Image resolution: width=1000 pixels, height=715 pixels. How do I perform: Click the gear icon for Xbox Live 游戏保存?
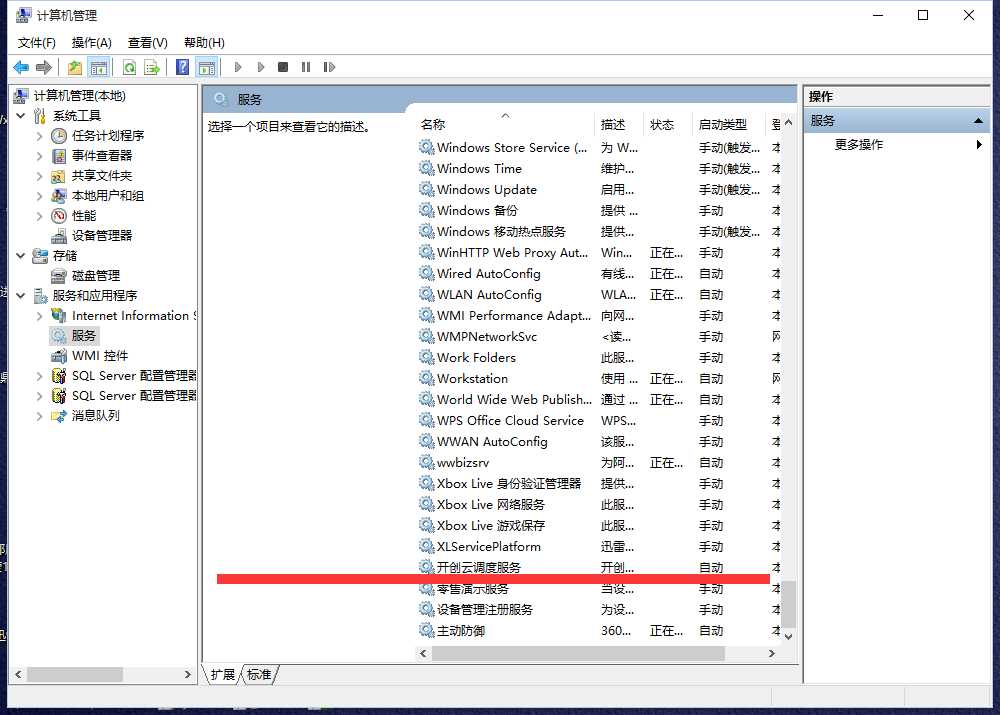pyautogui.click(x=426, y=526)
